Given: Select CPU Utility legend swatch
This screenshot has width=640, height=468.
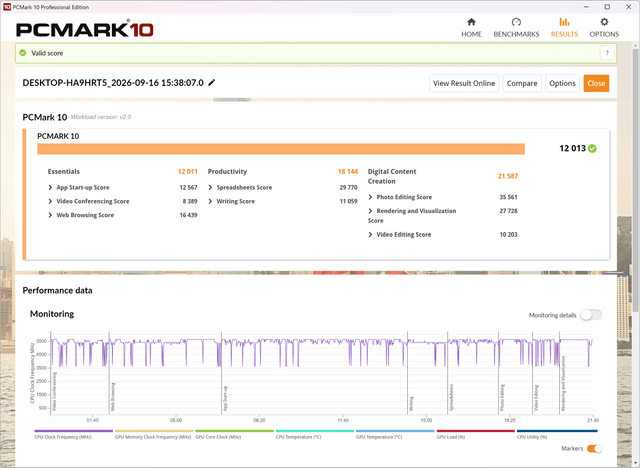Looking at the screenshot, I should click(x=557, y=431).
